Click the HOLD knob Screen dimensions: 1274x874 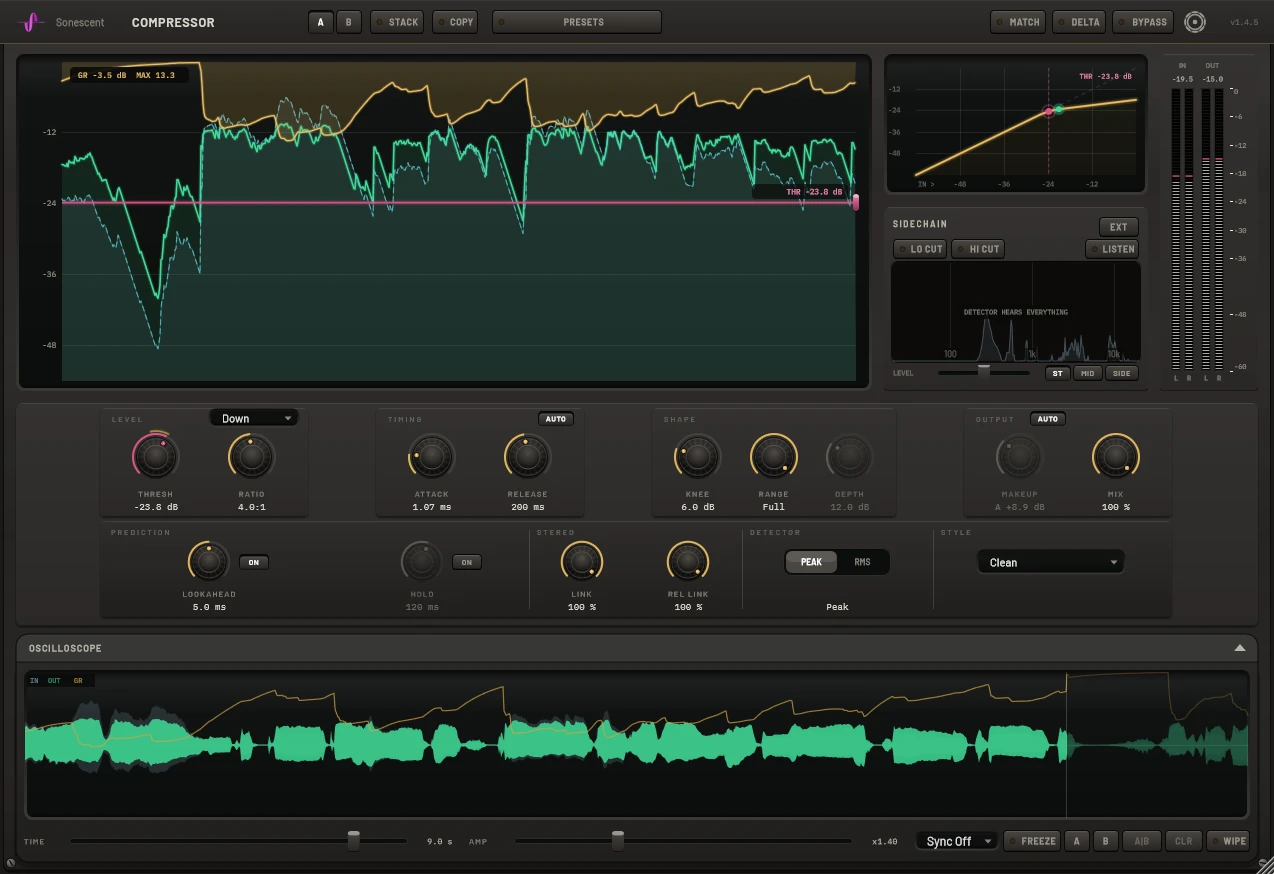[x=422, y=562]
